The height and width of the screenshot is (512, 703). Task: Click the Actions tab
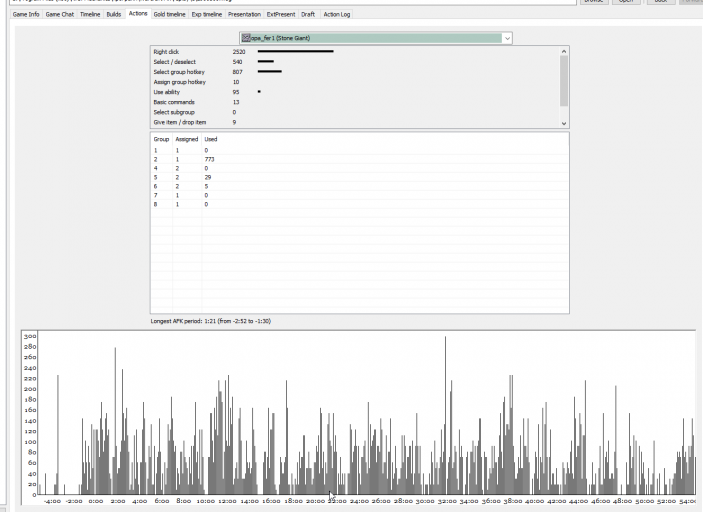click(138, 13)
